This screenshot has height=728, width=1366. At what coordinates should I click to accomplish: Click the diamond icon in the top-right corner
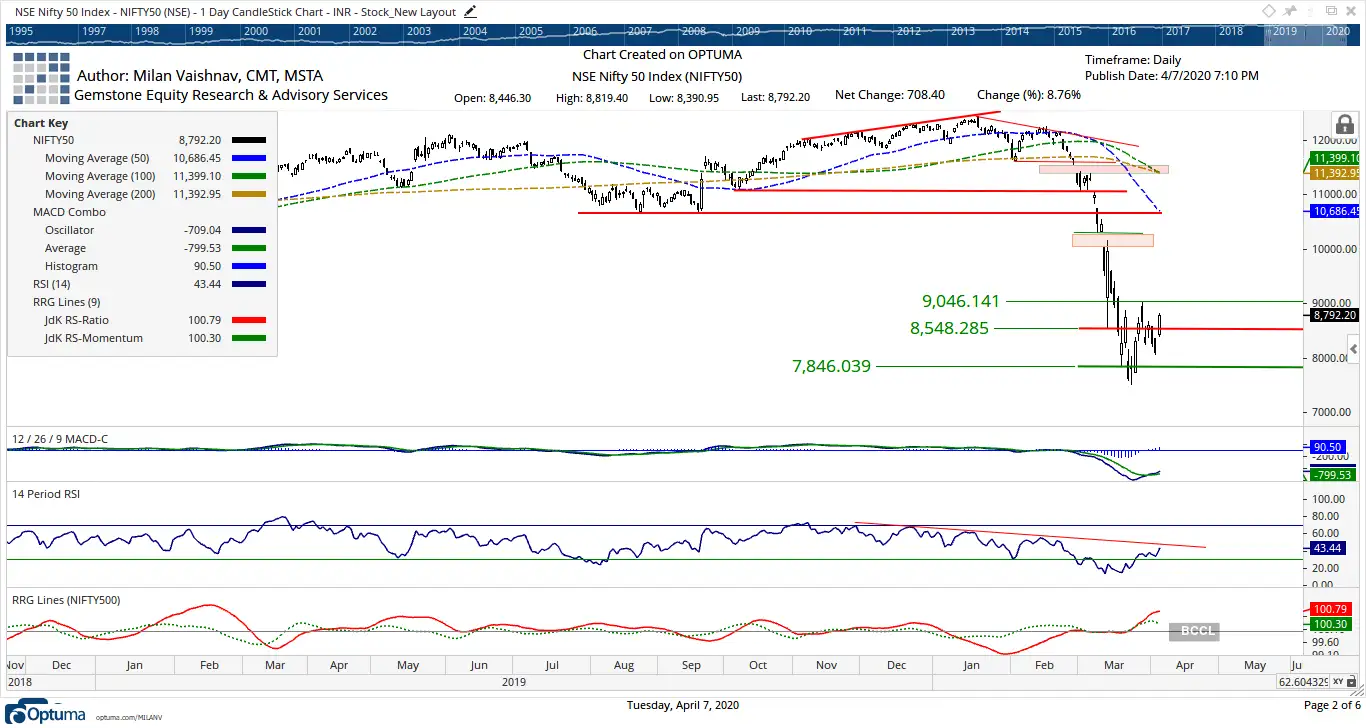pyautogui.click(x=1269, y=11)
